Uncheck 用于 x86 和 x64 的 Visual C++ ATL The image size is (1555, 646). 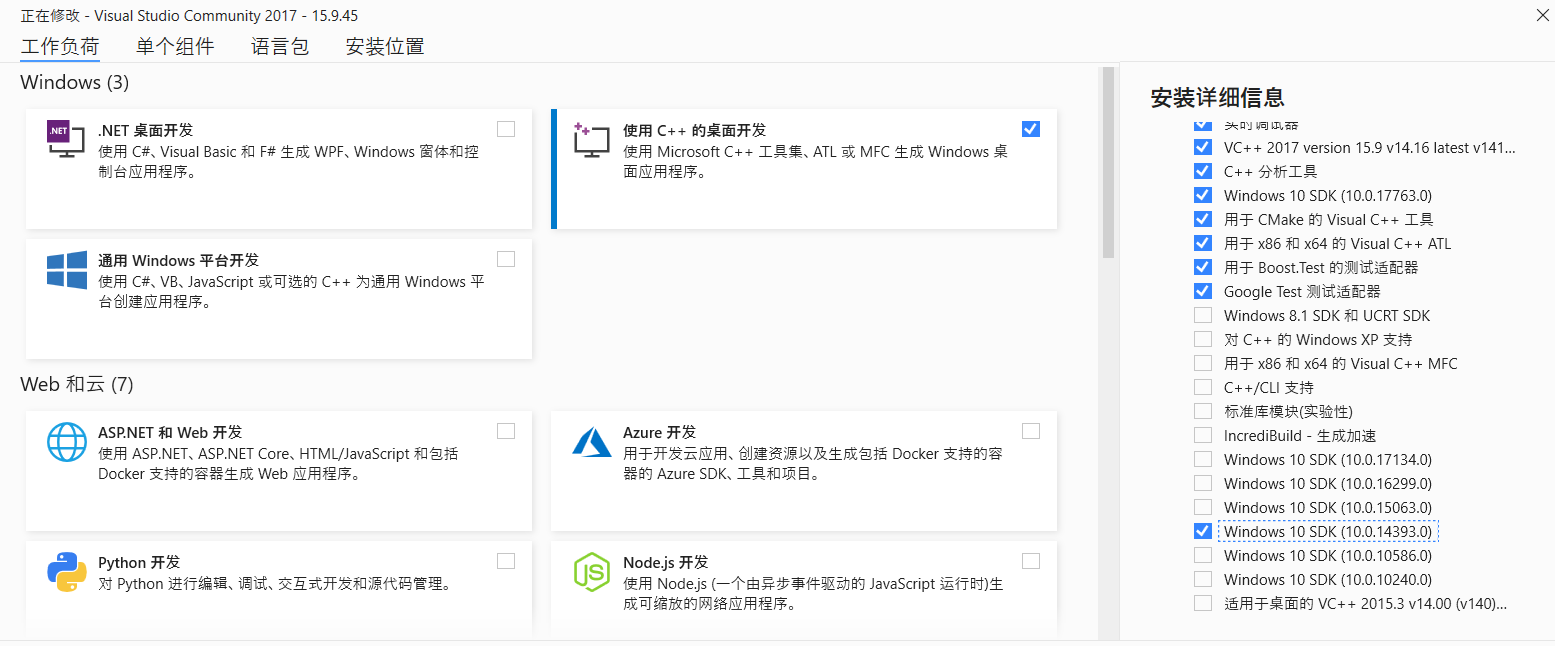pyautogui.click(x=1203, y=243)
